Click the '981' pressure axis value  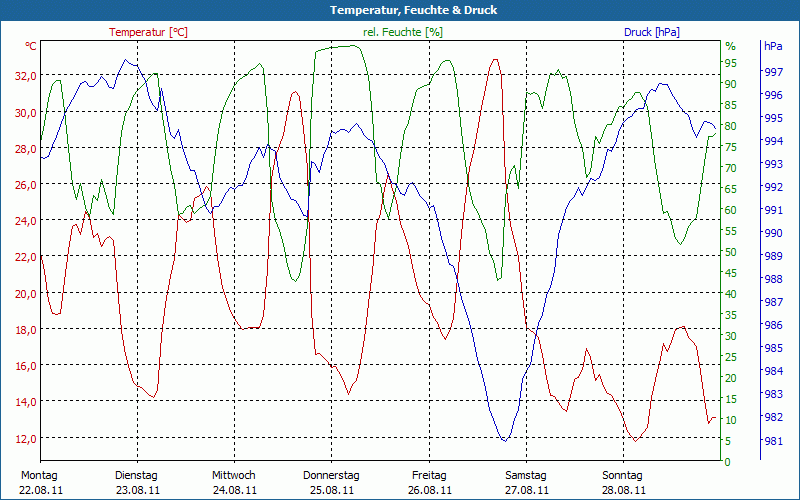(x=774, y=440)
